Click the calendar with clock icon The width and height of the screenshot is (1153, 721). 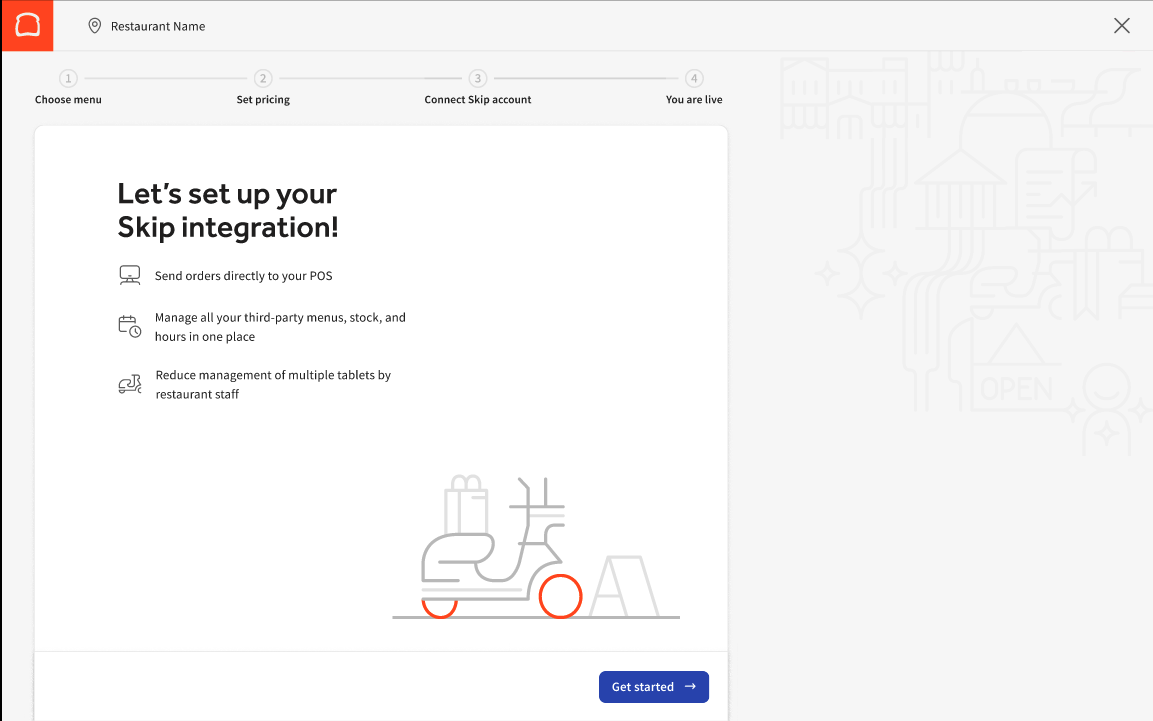coord(129,326)
